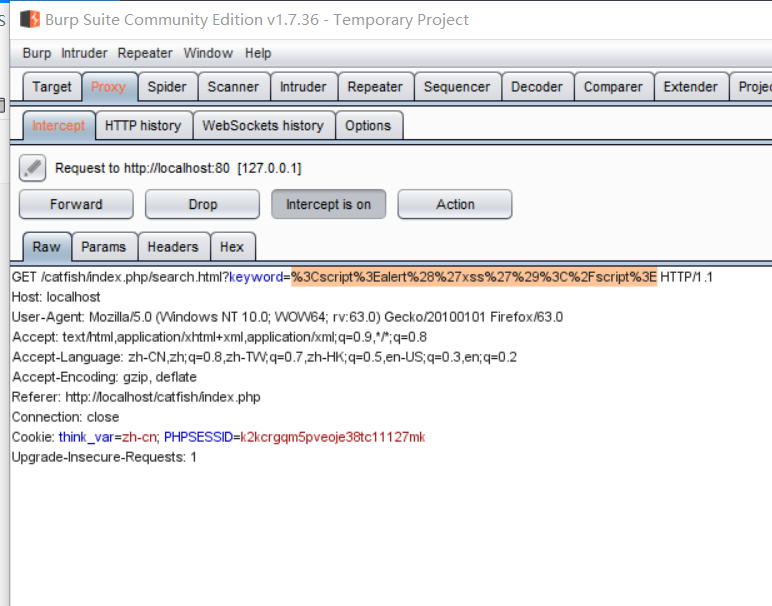The image size is (772, 606).
Task: Click the Request to http://localhost:80 label
Action: pyautogui.click(x=178, y=168)
